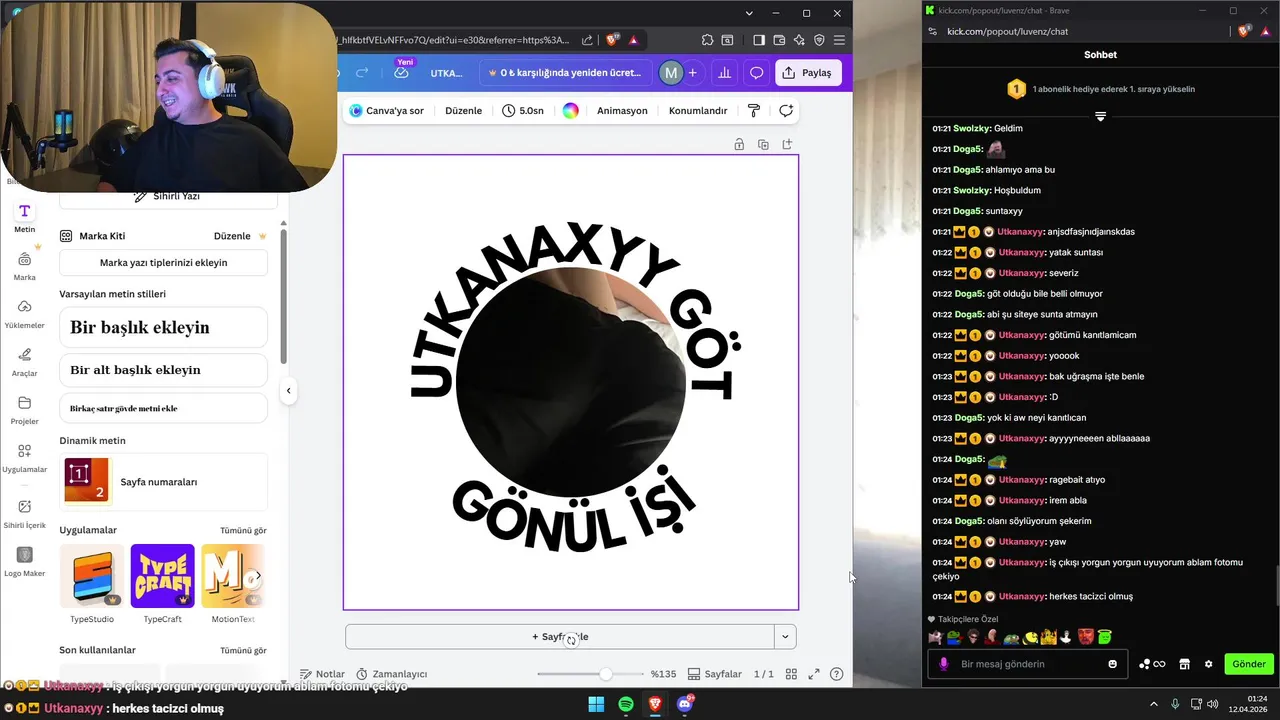
Task: Open Brave hamburger main menu
Action: pos(839,40)
